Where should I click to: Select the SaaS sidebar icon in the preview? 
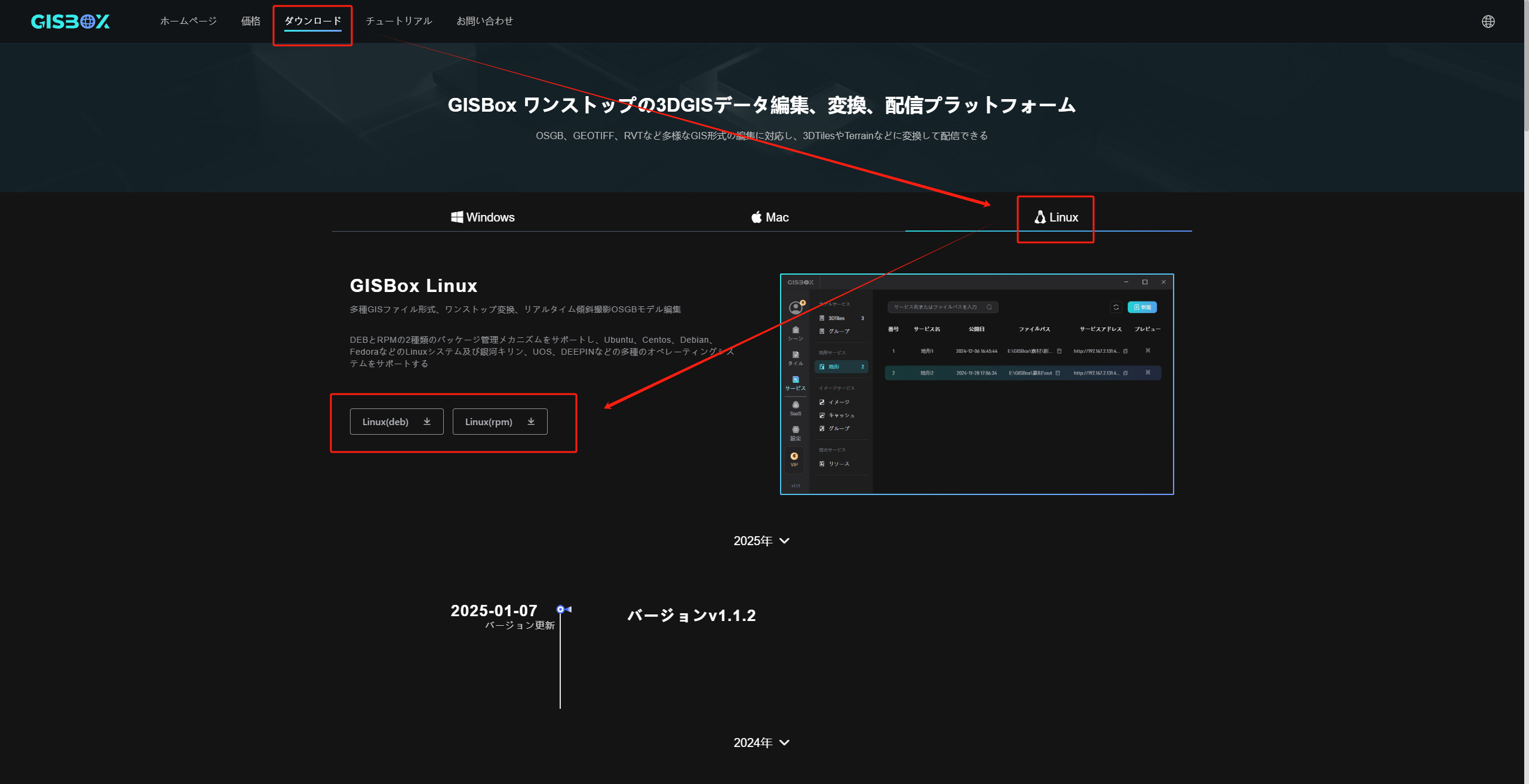click(x=796, y=408)
